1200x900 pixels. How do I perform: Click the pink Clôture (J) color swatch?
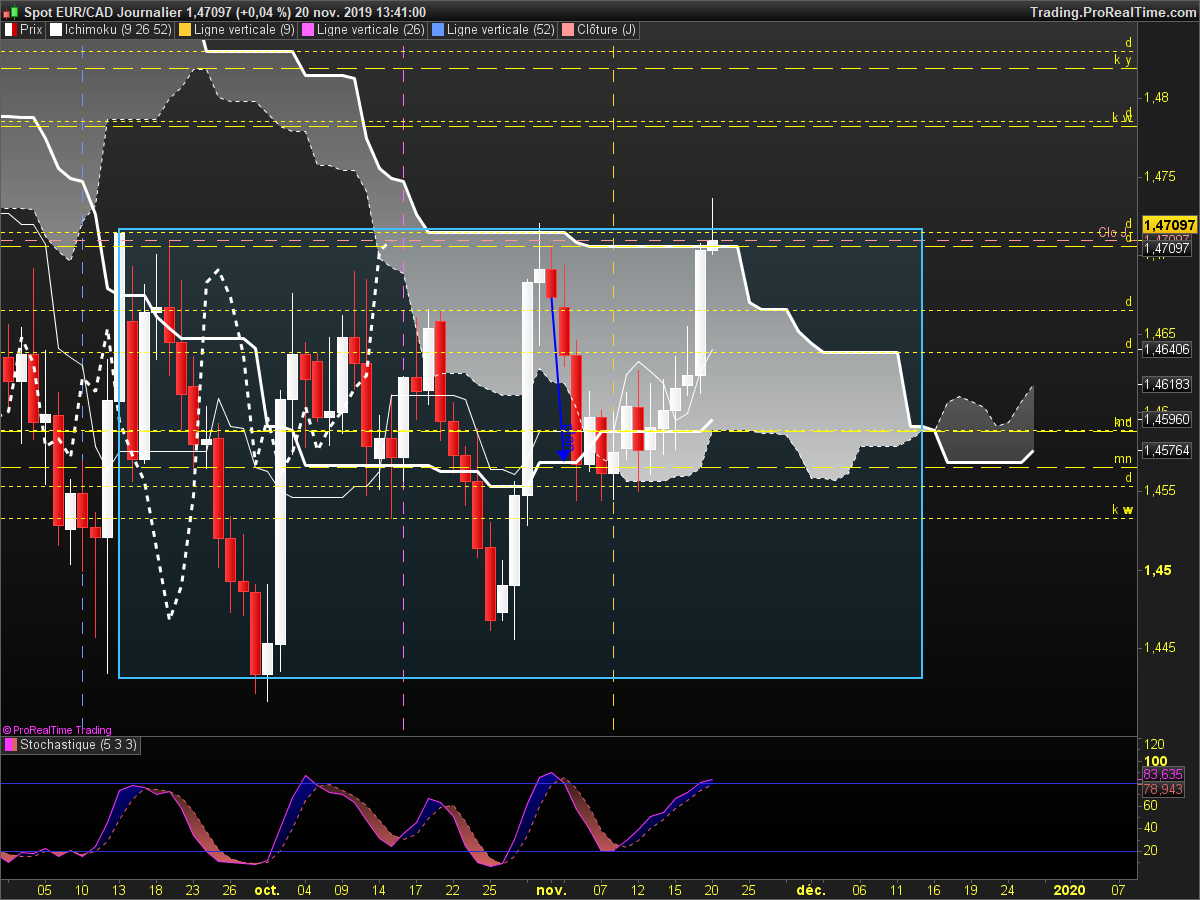point(567,30)
